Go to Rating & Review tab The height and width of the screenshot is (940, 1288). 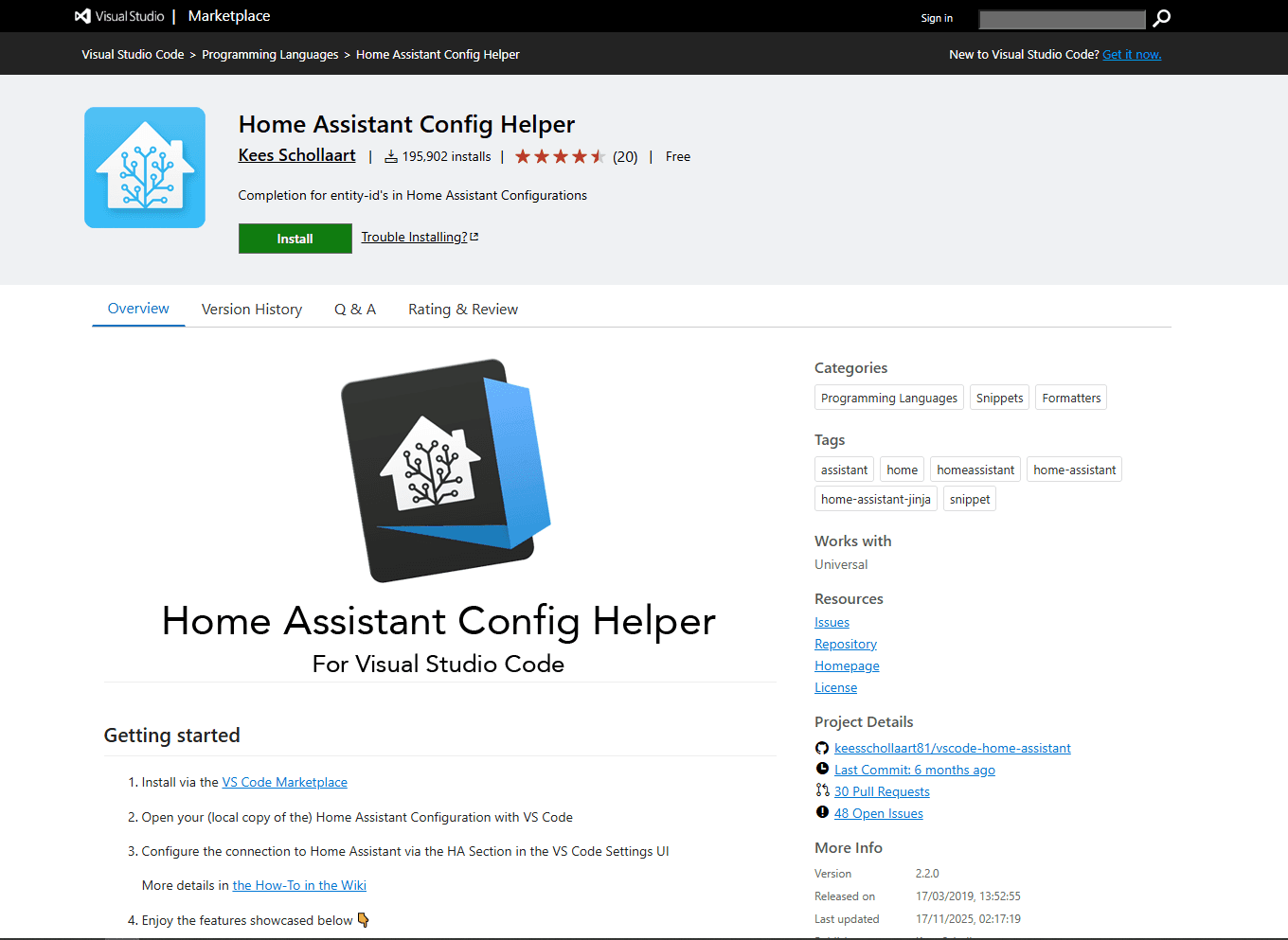tap(463, 310)
